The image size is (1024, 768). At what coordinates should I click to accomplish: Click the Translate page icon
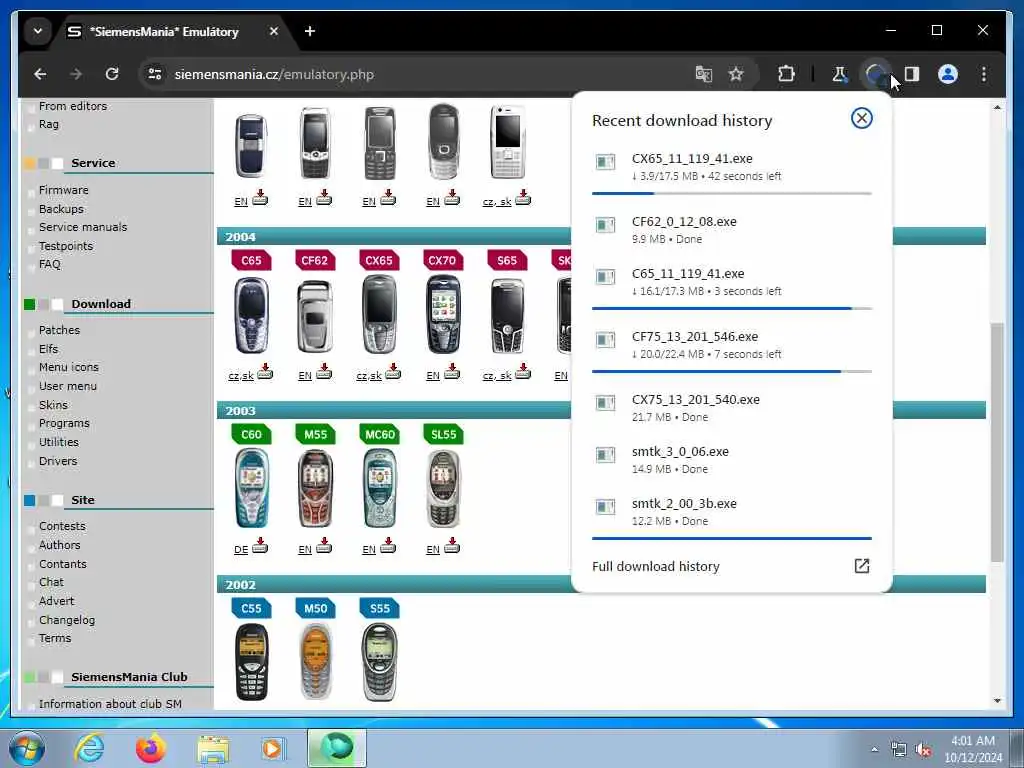tap(703, 74)
